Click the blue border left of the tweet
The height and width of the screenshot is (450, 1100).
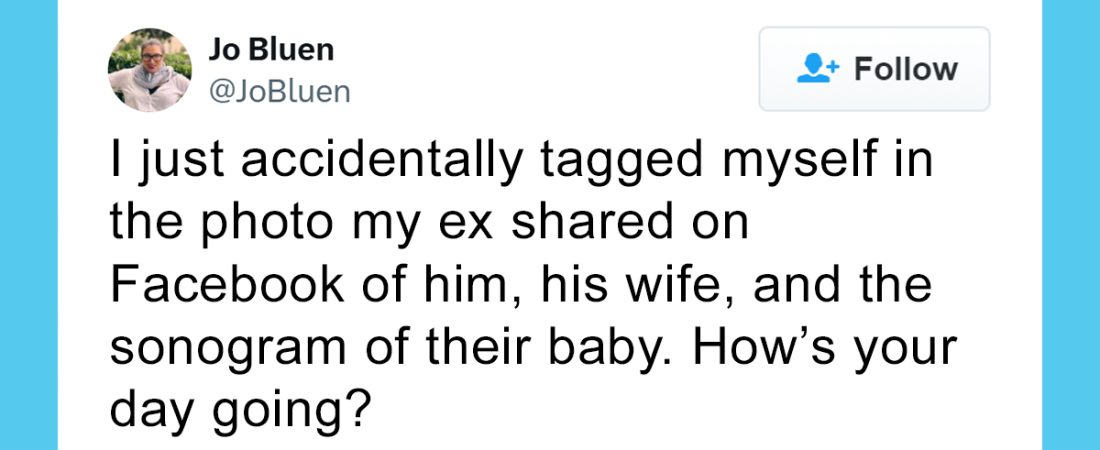29,225
